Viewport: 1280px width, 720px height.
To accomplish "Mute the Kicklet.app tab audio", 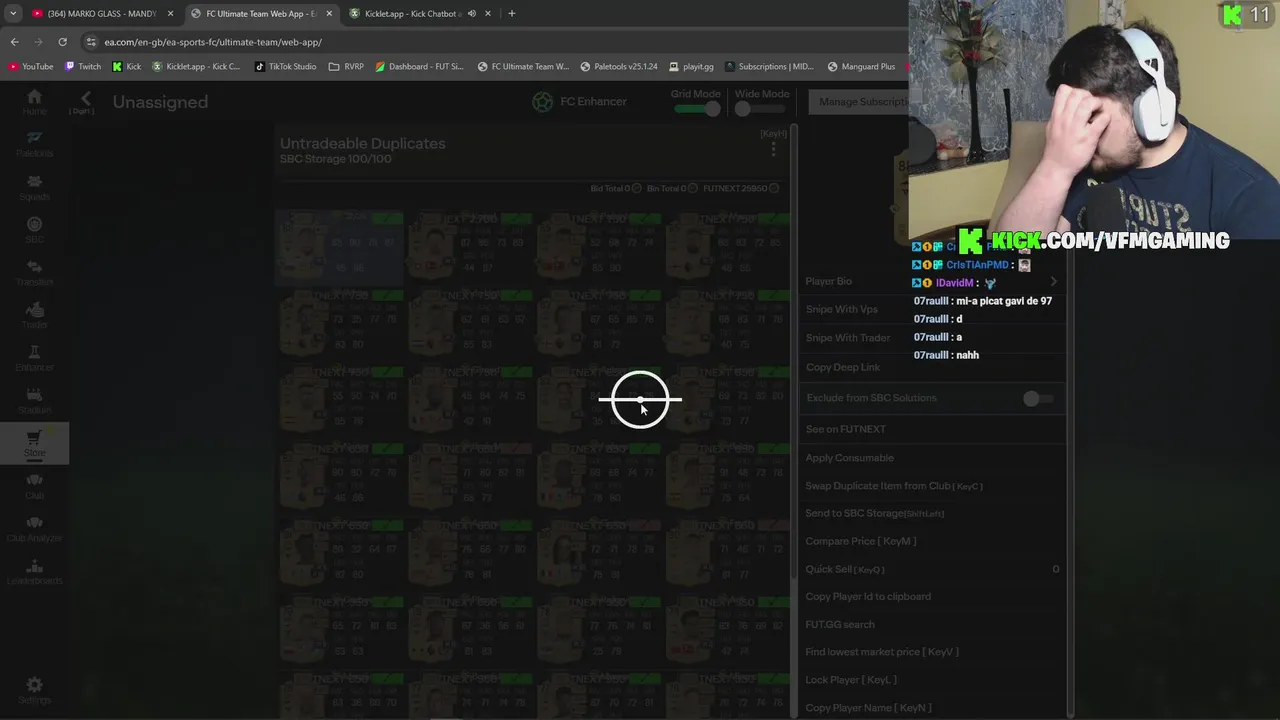I will tap(471, 14).
